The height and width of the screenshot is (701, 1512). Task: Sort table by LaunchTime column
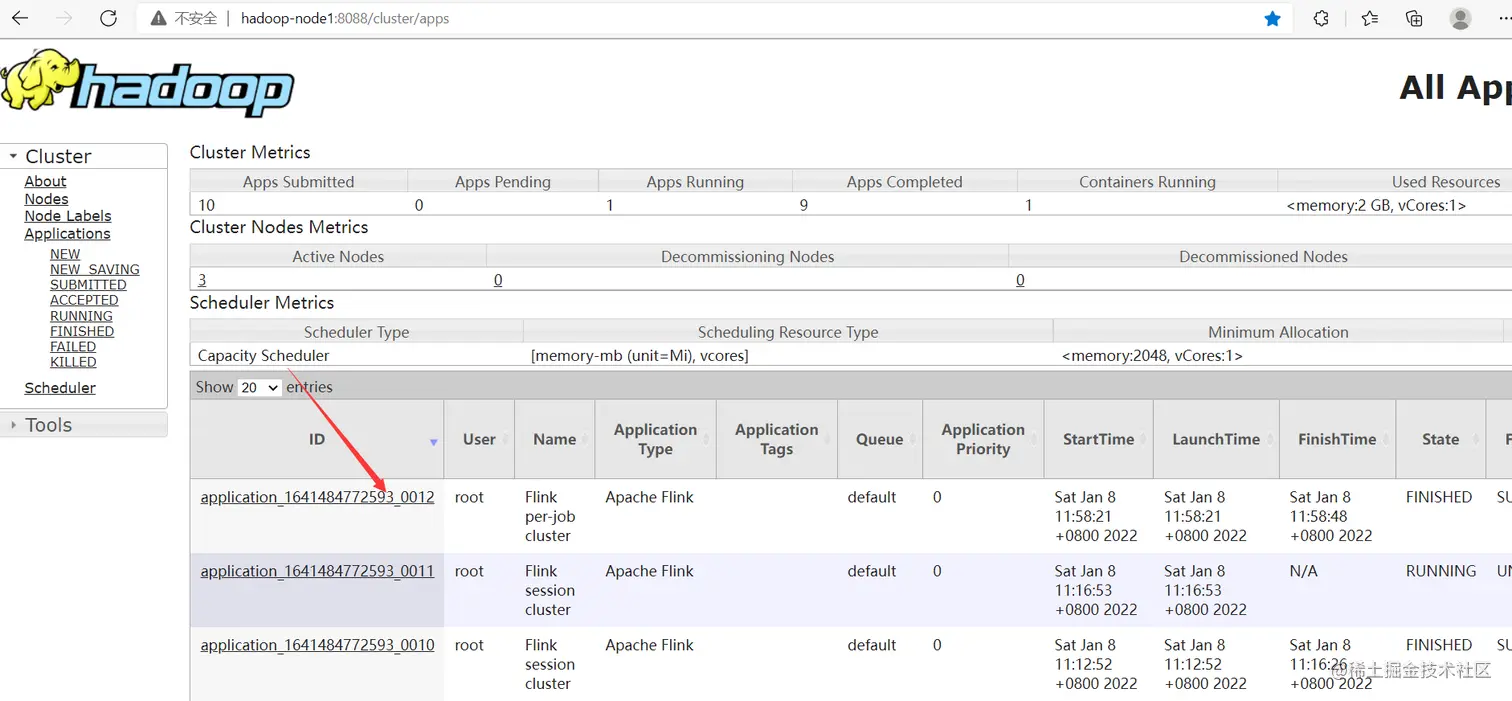click(1216, 439)
